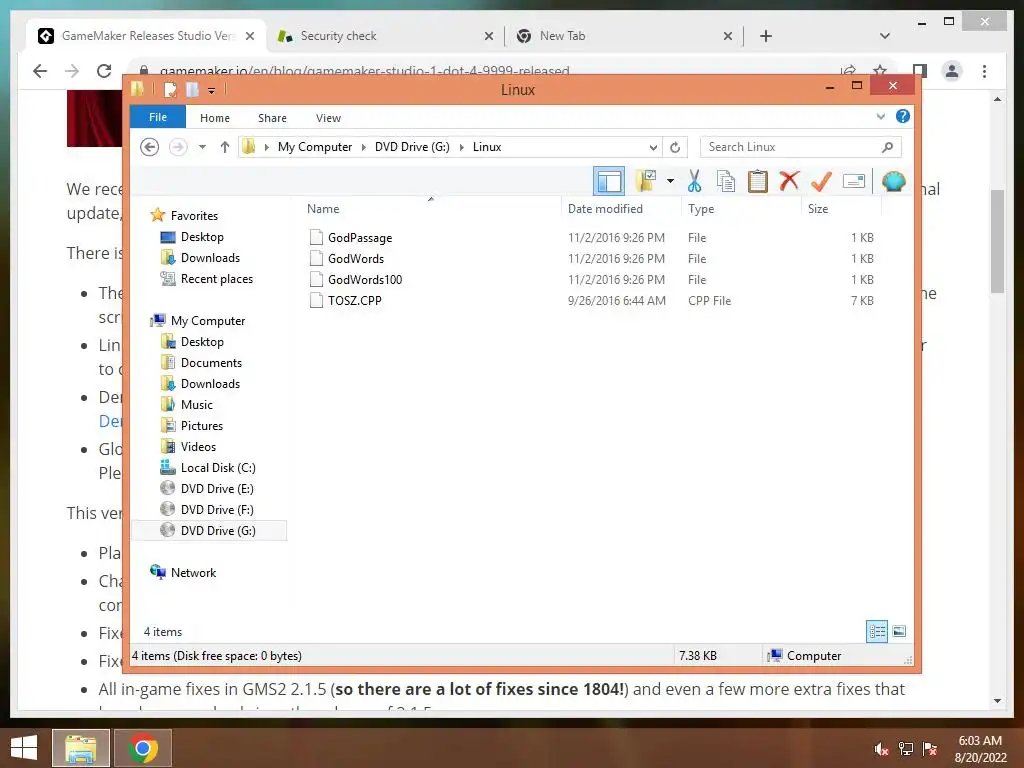
Task: Click the Classic Shell settings icon
Action: pos(893,181)
